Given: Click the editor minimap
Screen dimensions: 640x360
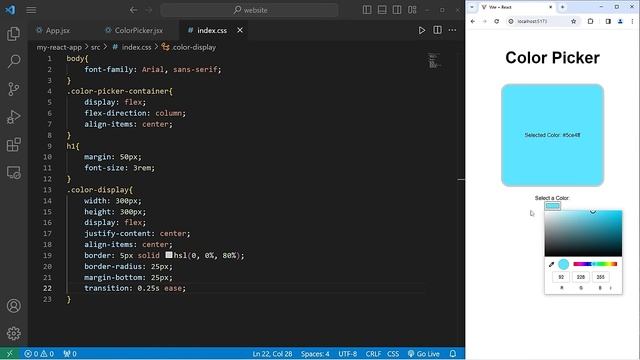Looking at the screenshot, I should coord(433,61).
